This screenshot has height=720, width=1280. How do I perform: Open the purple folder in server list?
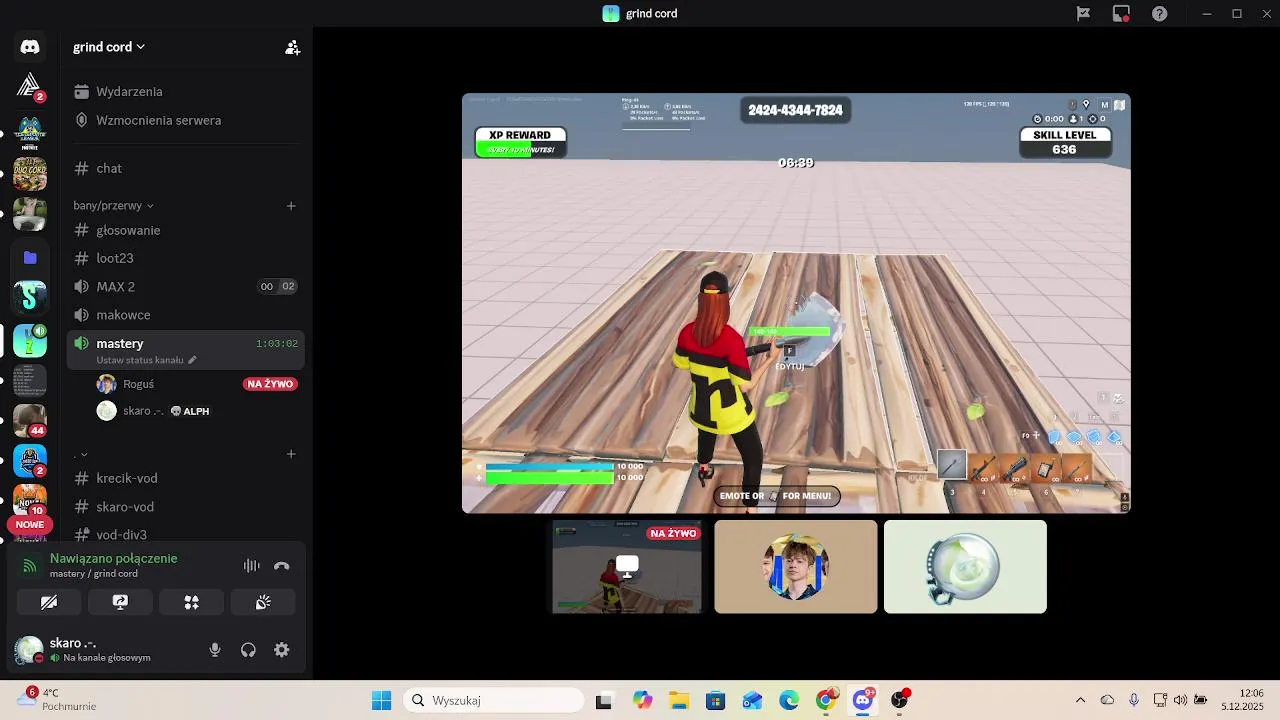click(30, 258)
